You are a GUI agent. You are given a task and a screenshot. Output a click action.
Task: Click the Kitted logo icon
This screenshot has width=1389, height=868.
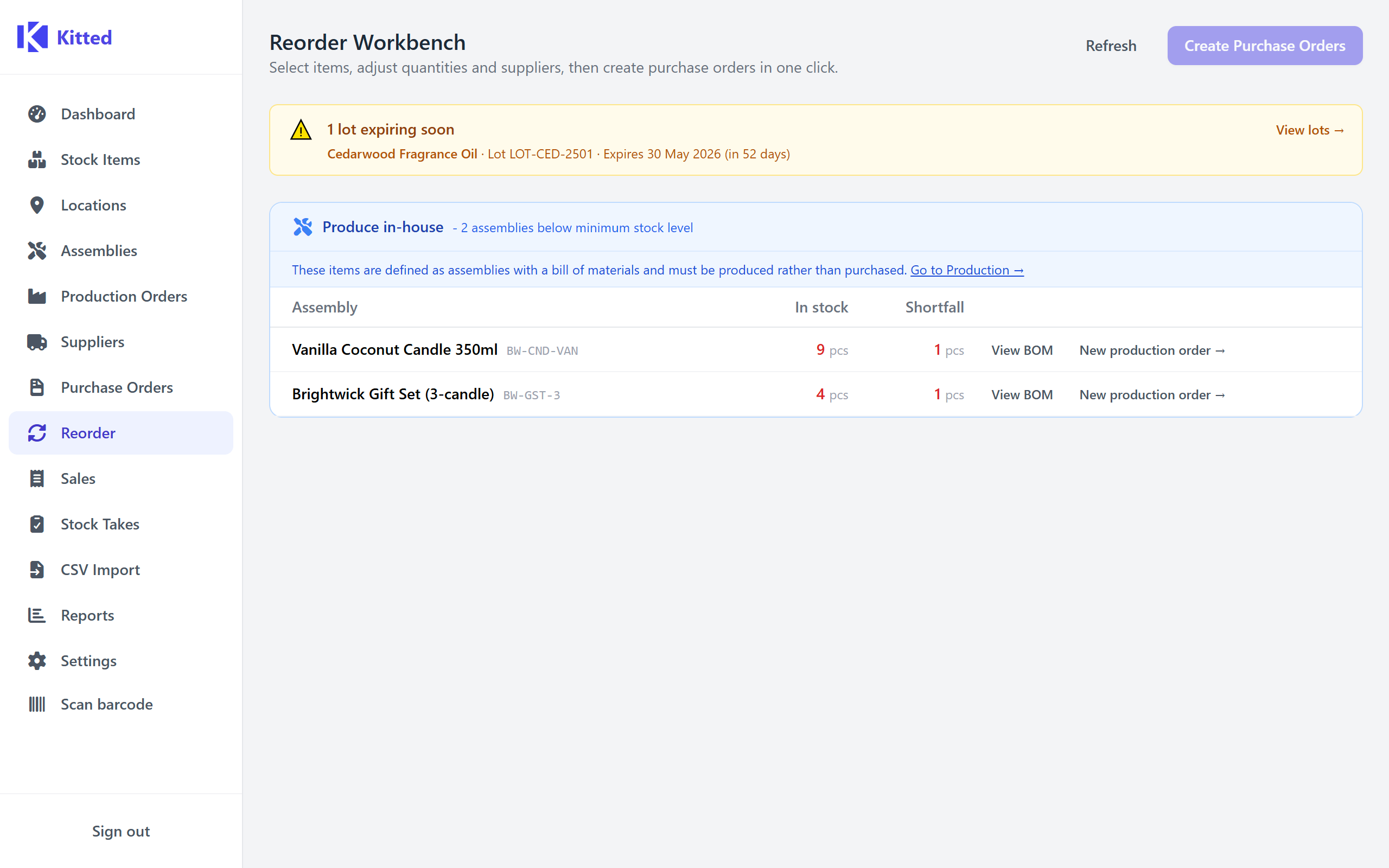pos(32,37)
